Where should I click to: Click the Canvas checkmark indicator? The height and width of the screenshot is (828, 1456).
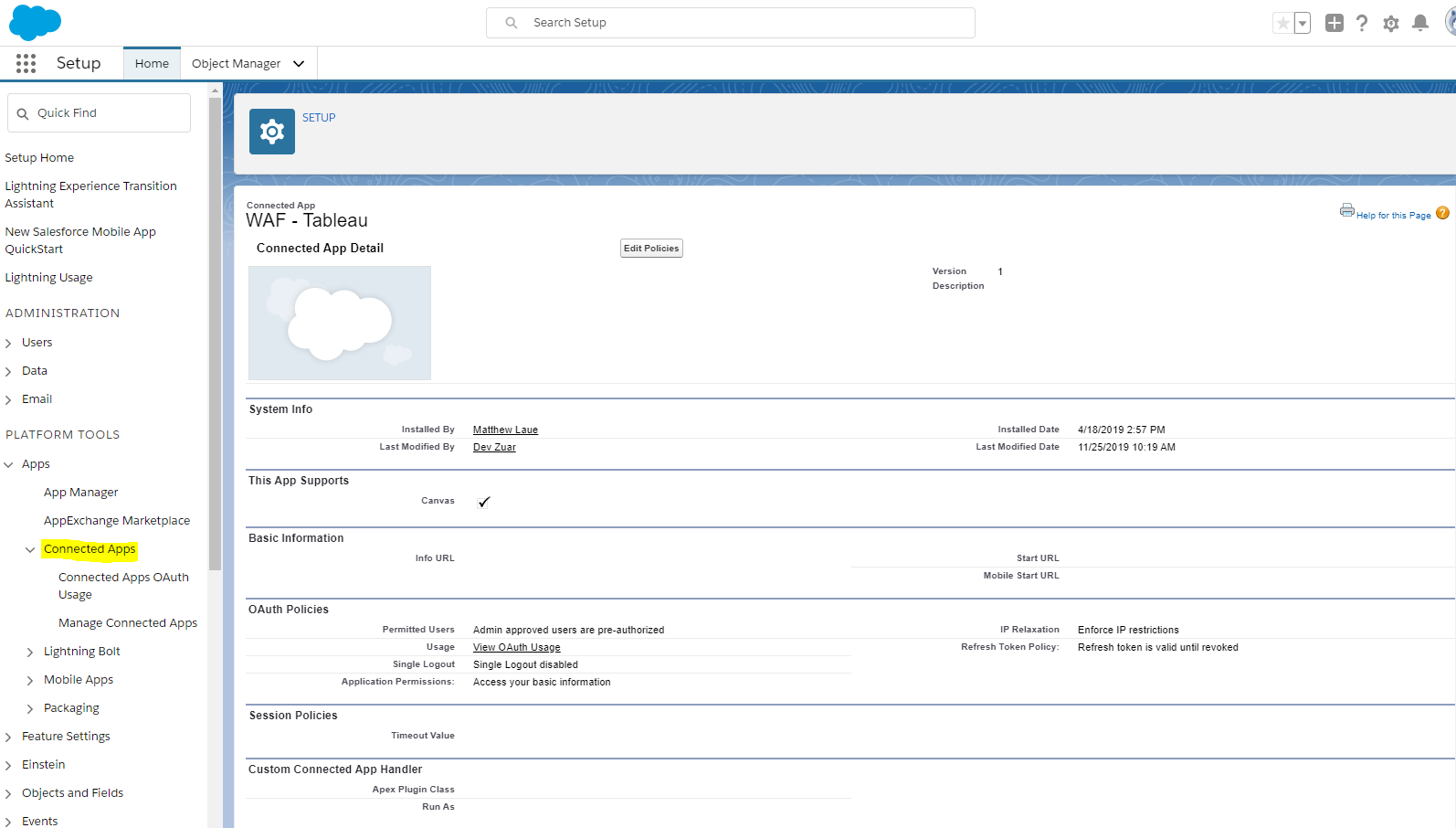point(484,502)
